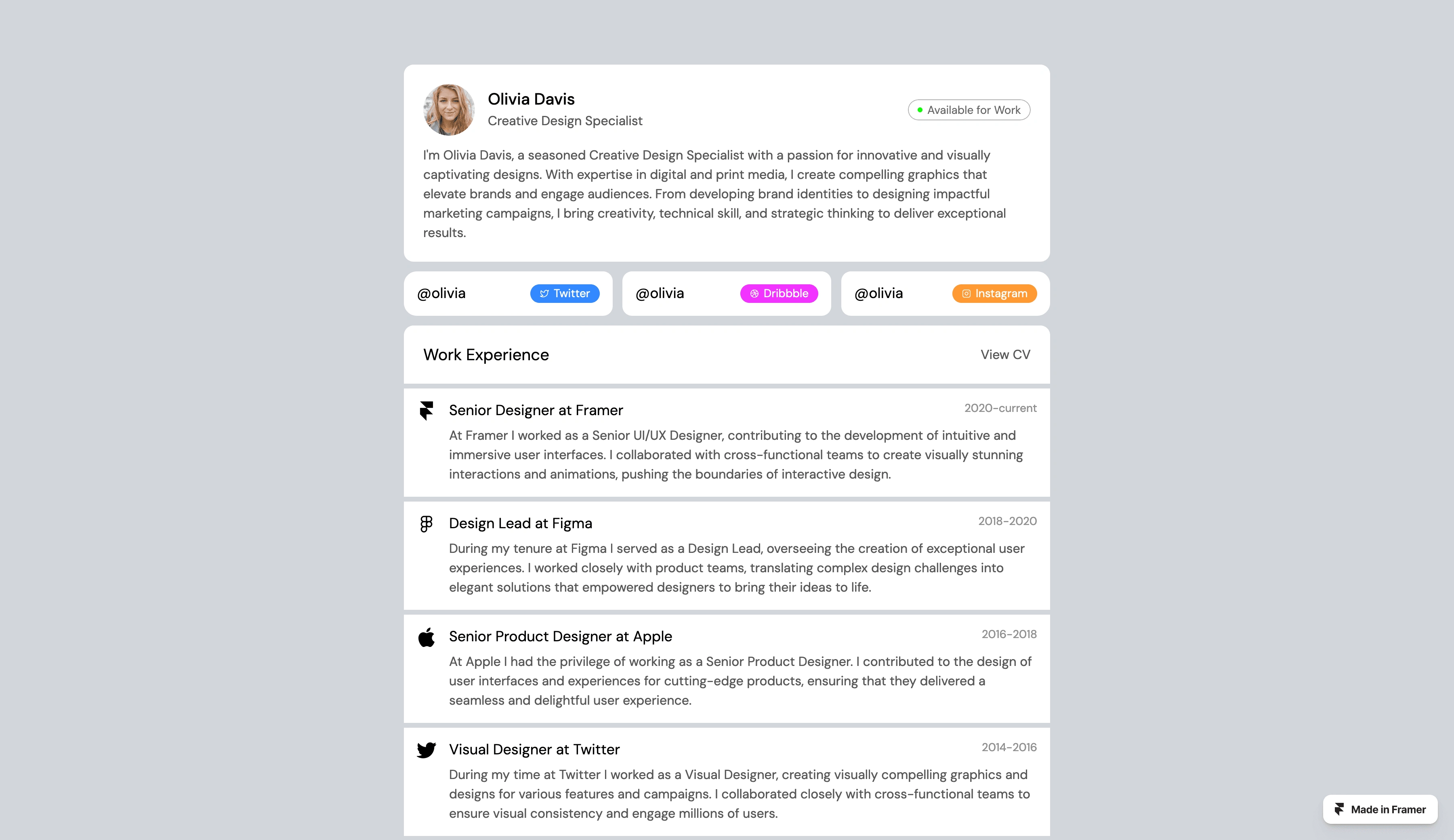Click the Twitter bird icon on Visual Designer entry

click(x=427, y=750)
